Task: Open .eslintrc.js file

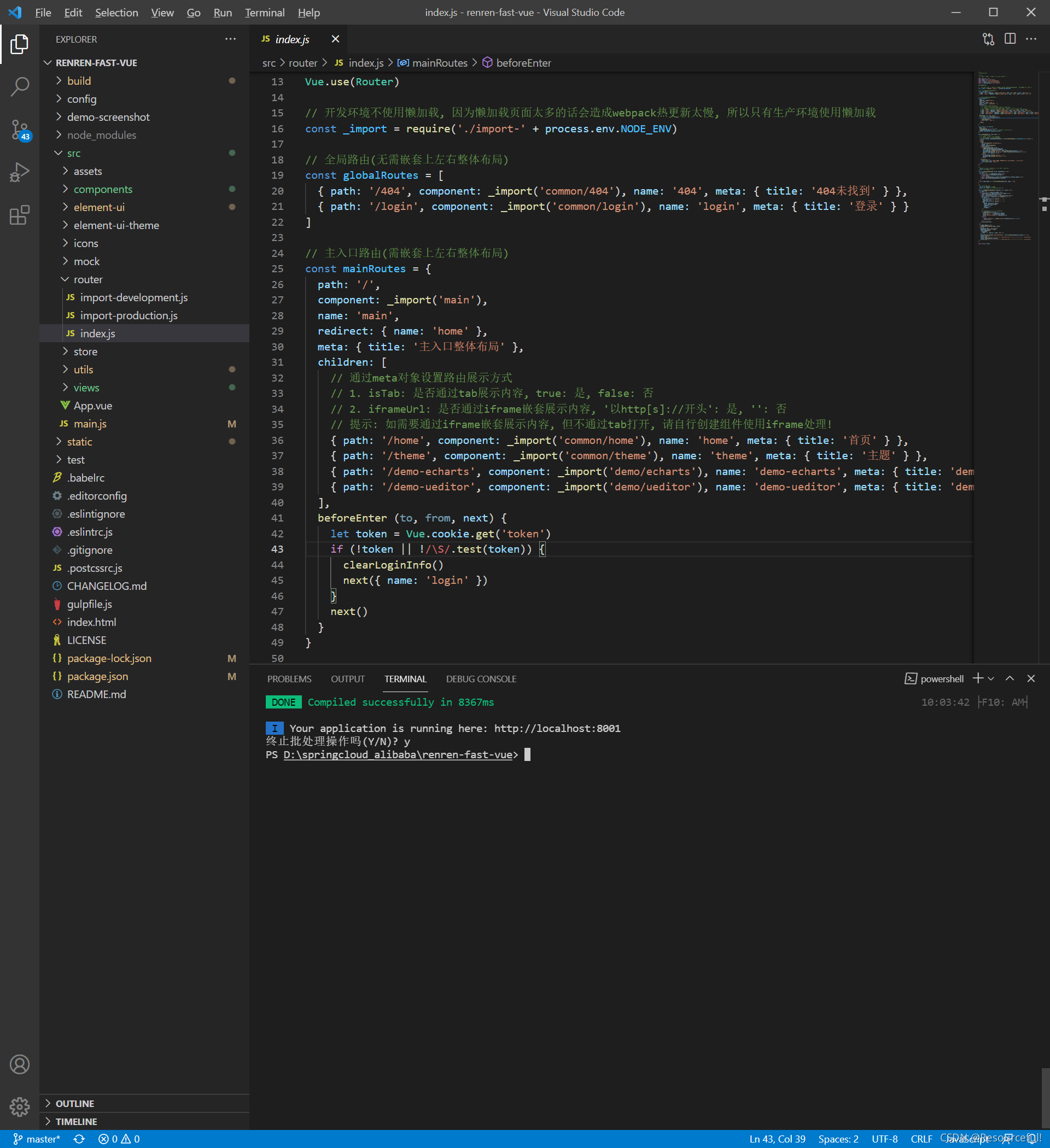Action: (x=144, y=532)
